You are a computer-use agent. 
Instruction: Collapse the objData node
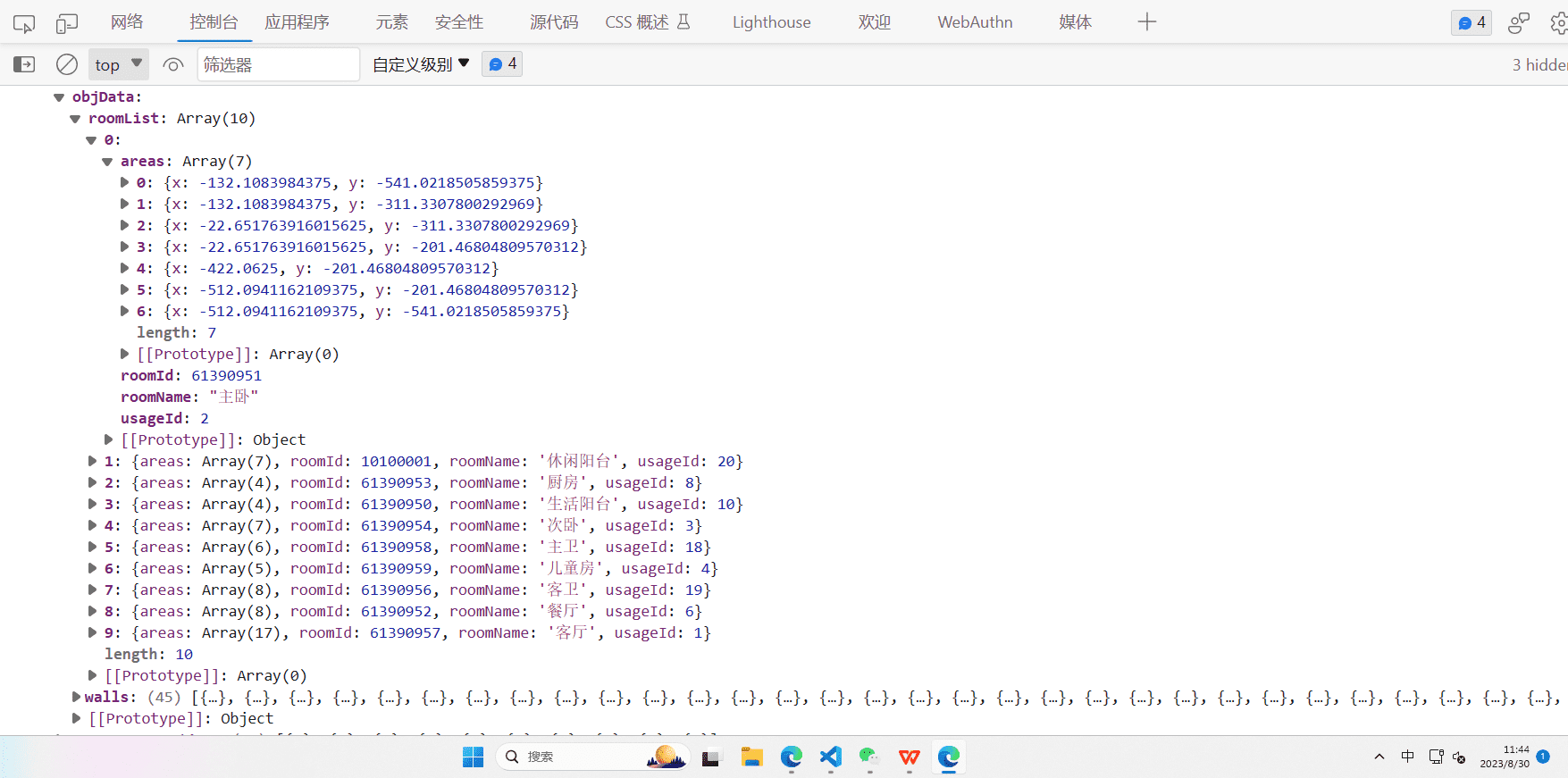[59, 97]
